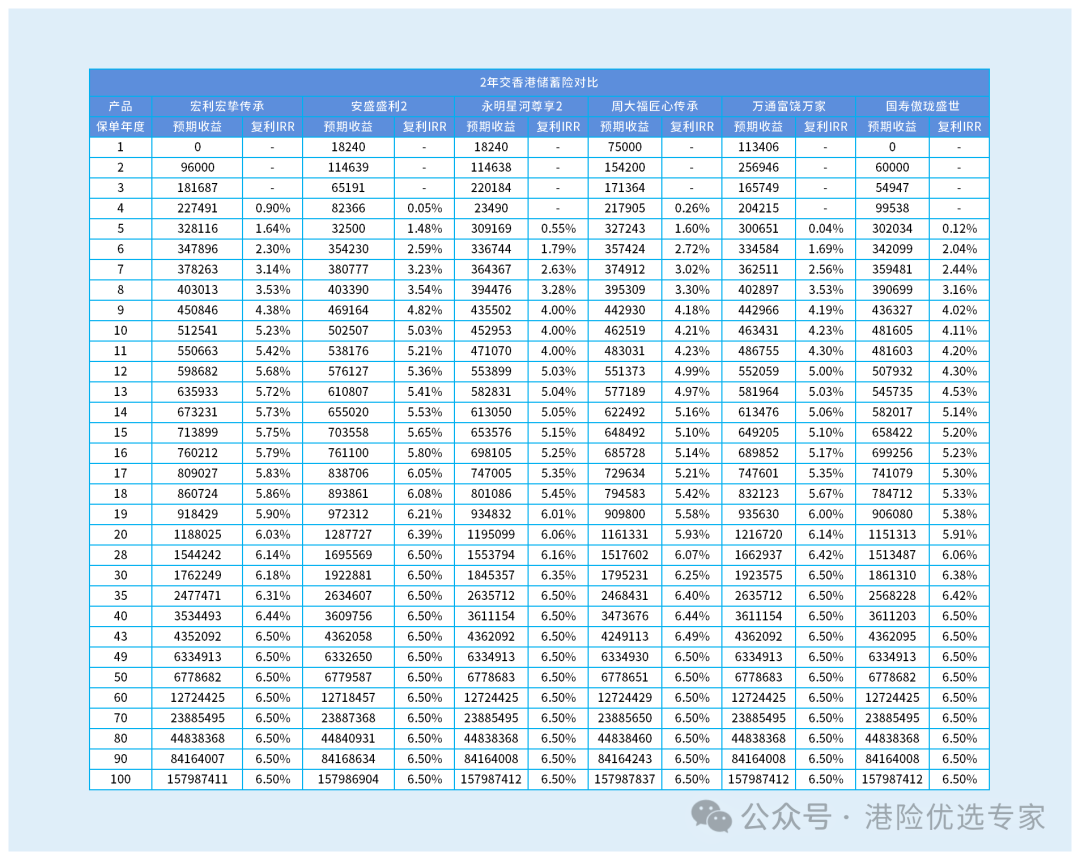The width and height of the screenshot is (1080, 860).
Task: Click the '宏利宏挚传承' product header
Action: click(x=227, y=106)
